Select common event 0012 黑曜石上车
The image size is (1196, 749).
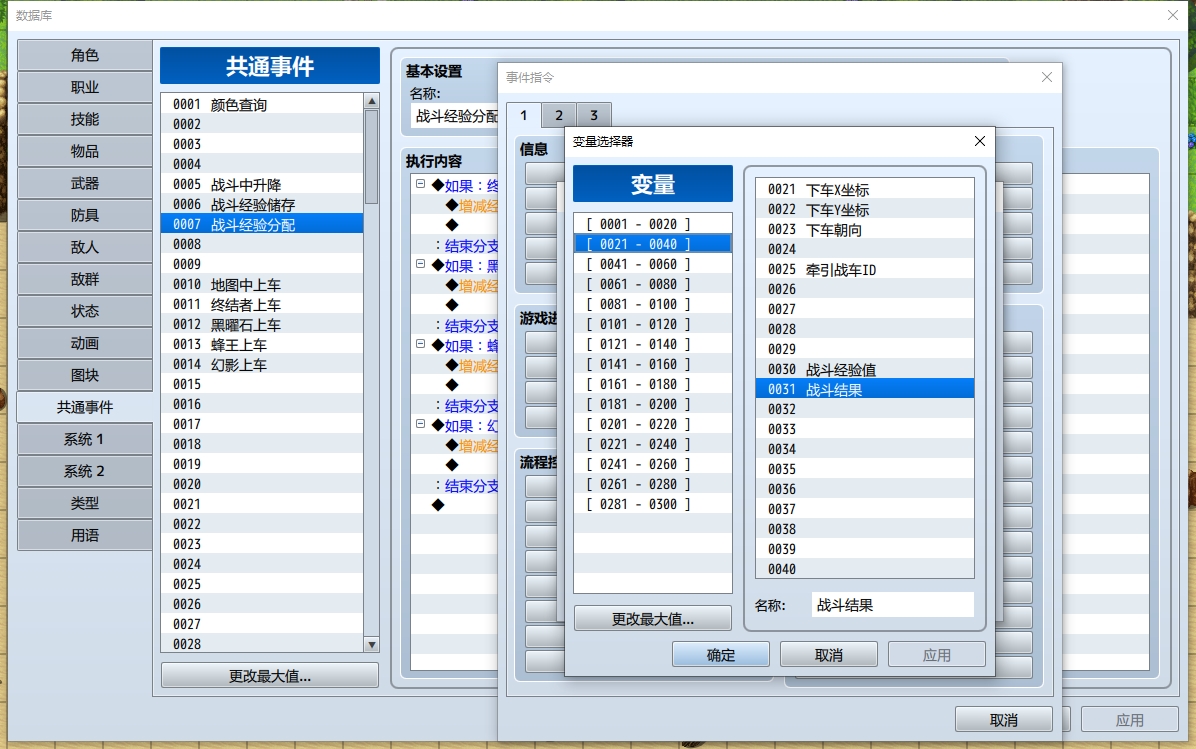click(x=262, y=324)
